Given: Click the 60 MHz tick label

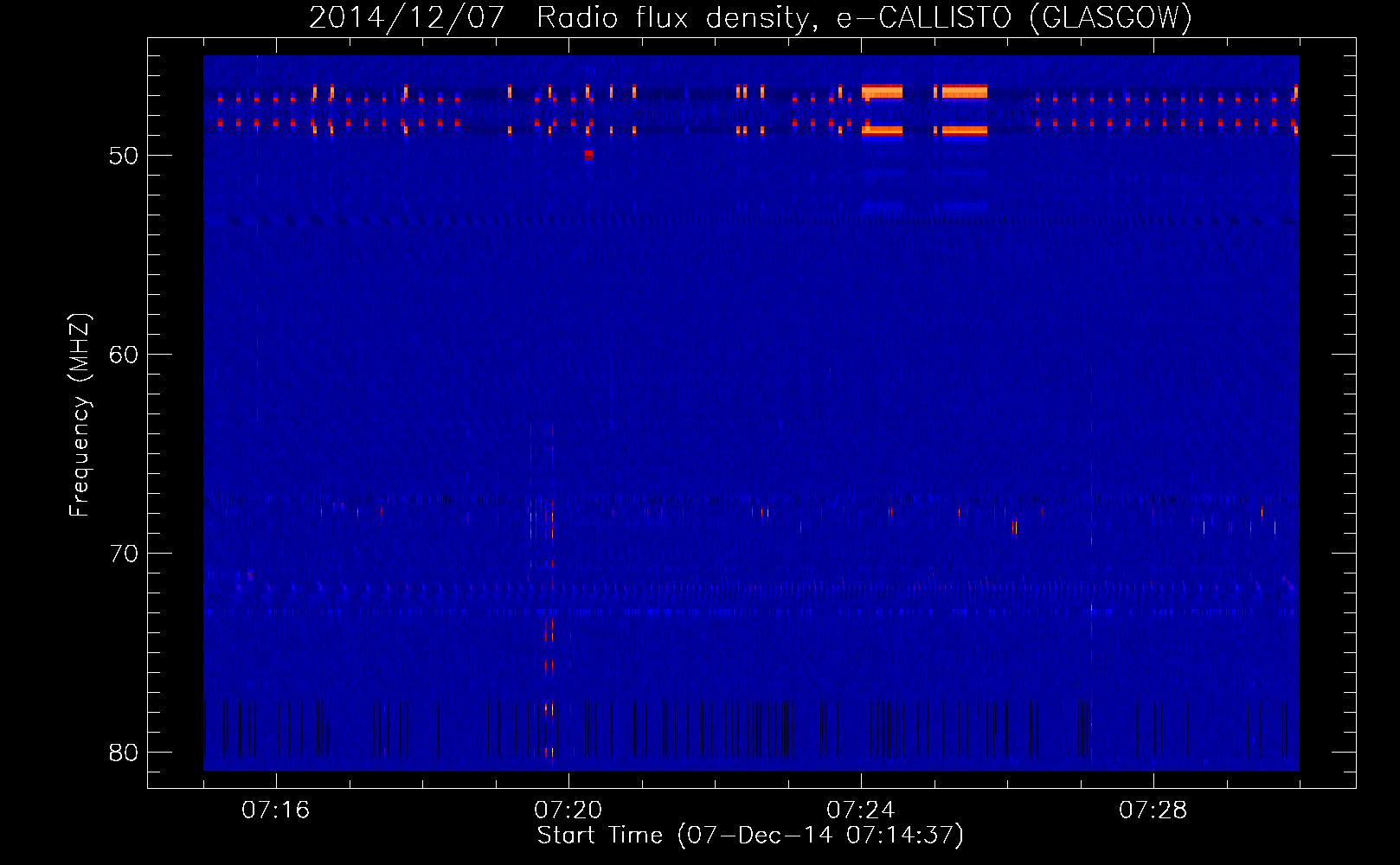Looking at the screenshot, I should point(124,355).
